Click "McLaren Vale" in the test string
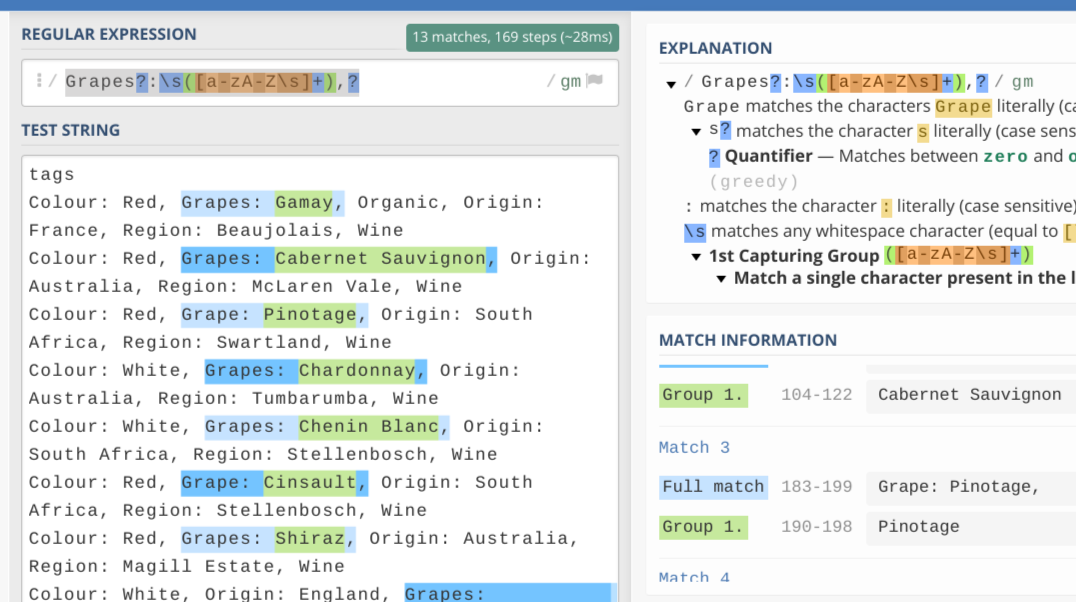This screenshot has width=1076, height=602. 321,287
